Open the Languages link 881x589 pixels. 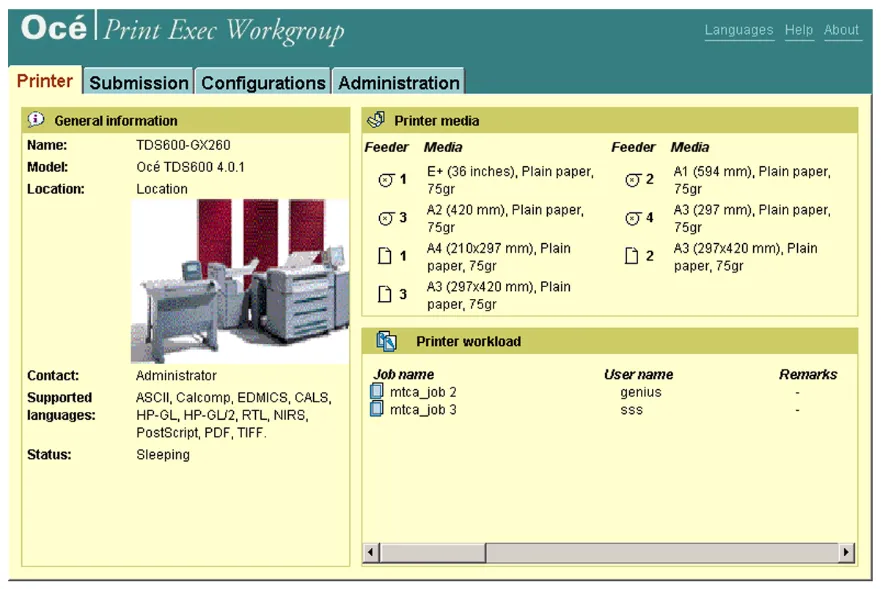point(738,30)
